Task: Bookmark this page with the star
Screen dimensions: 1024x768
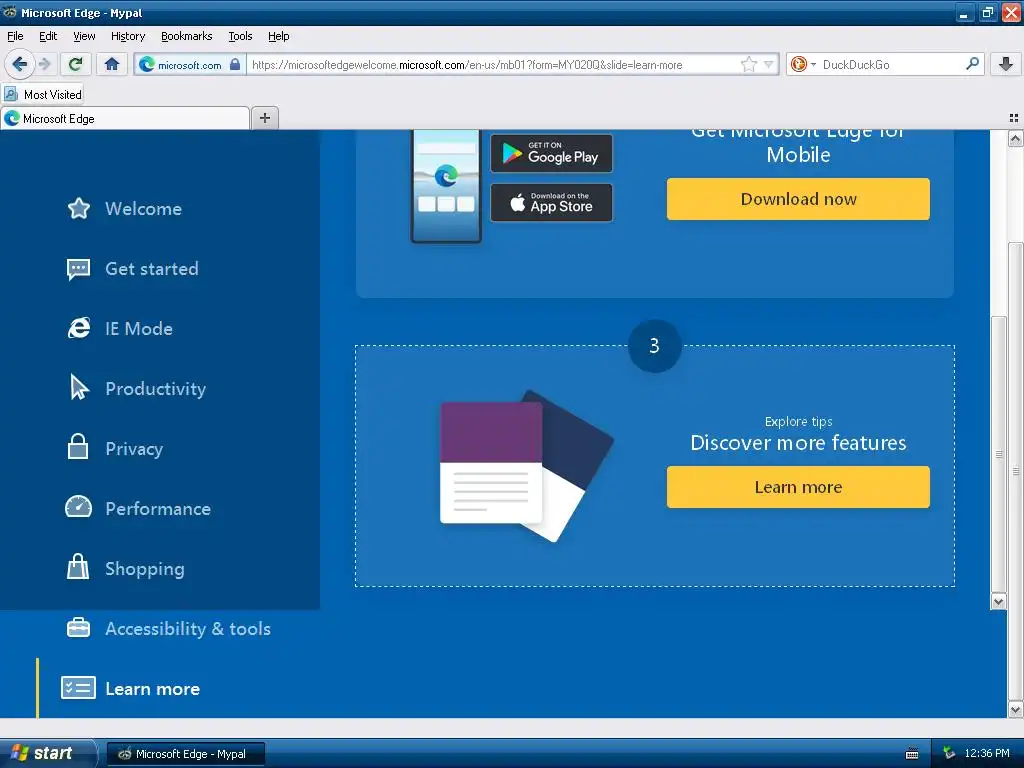Action: point(748,64)
